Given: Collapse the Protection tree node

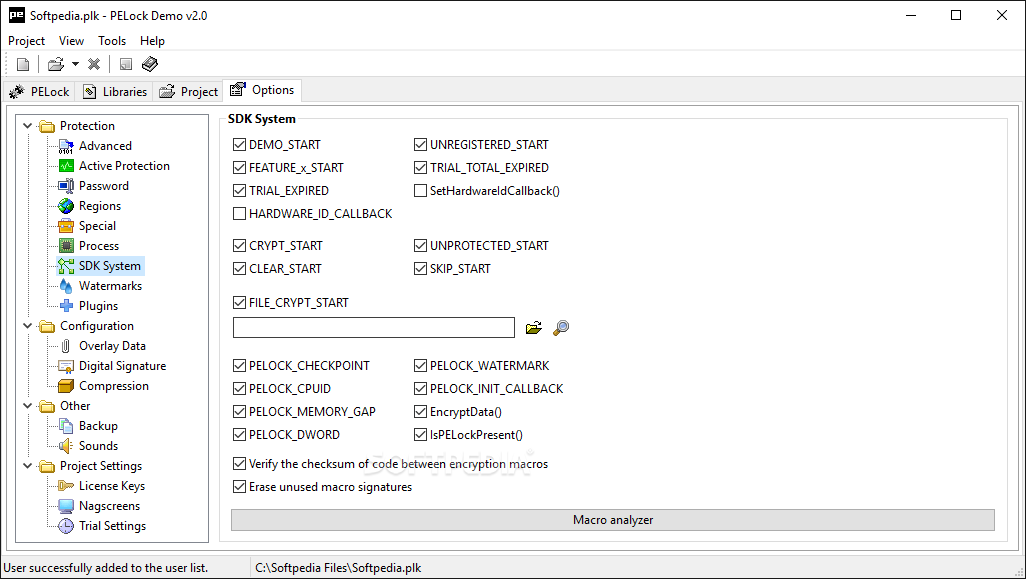Looking at the screenshot, I should tap(27, 126).
